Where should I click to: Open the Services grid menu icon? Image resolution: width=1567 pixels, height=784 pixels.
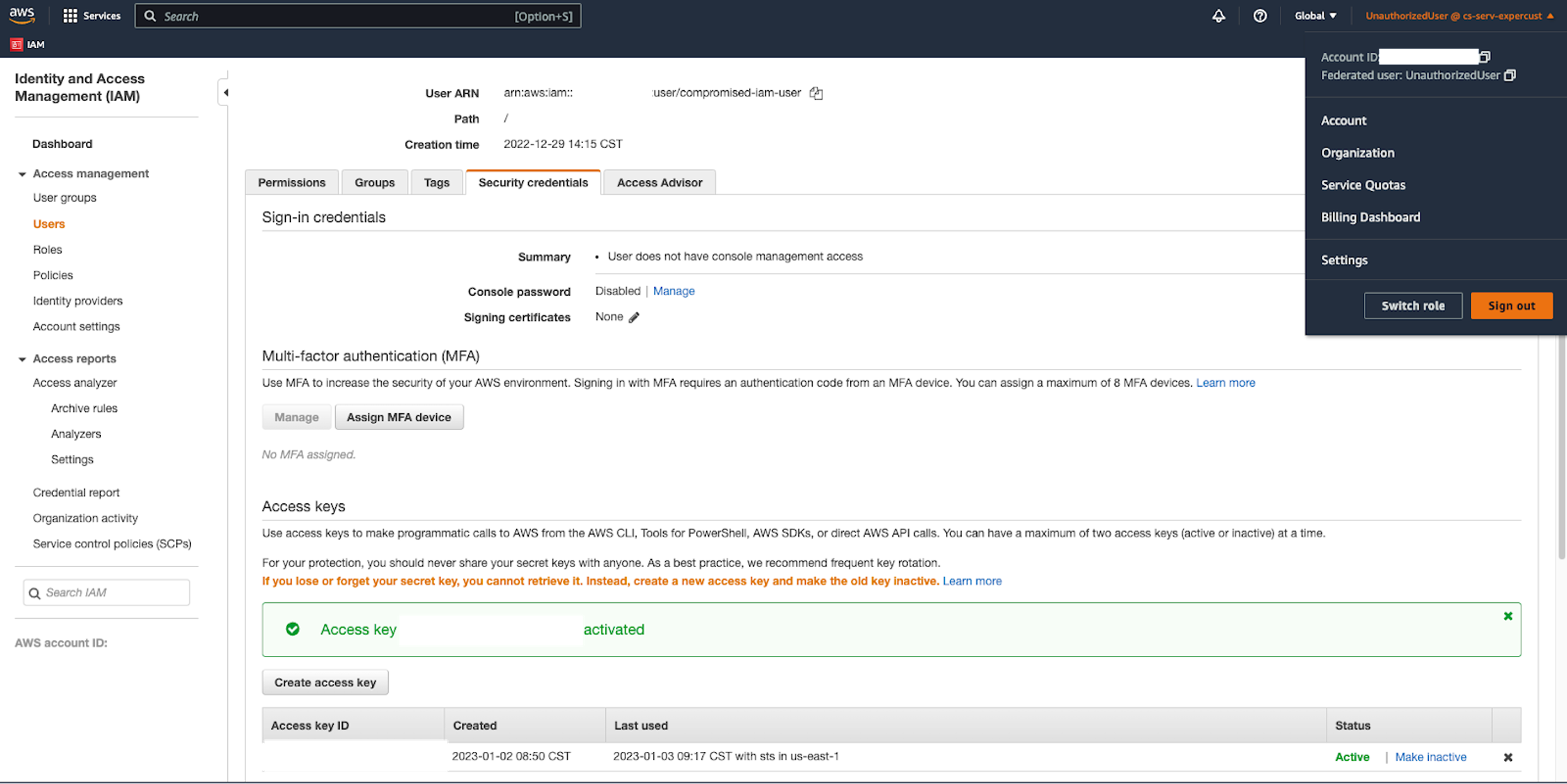(70, 16)
